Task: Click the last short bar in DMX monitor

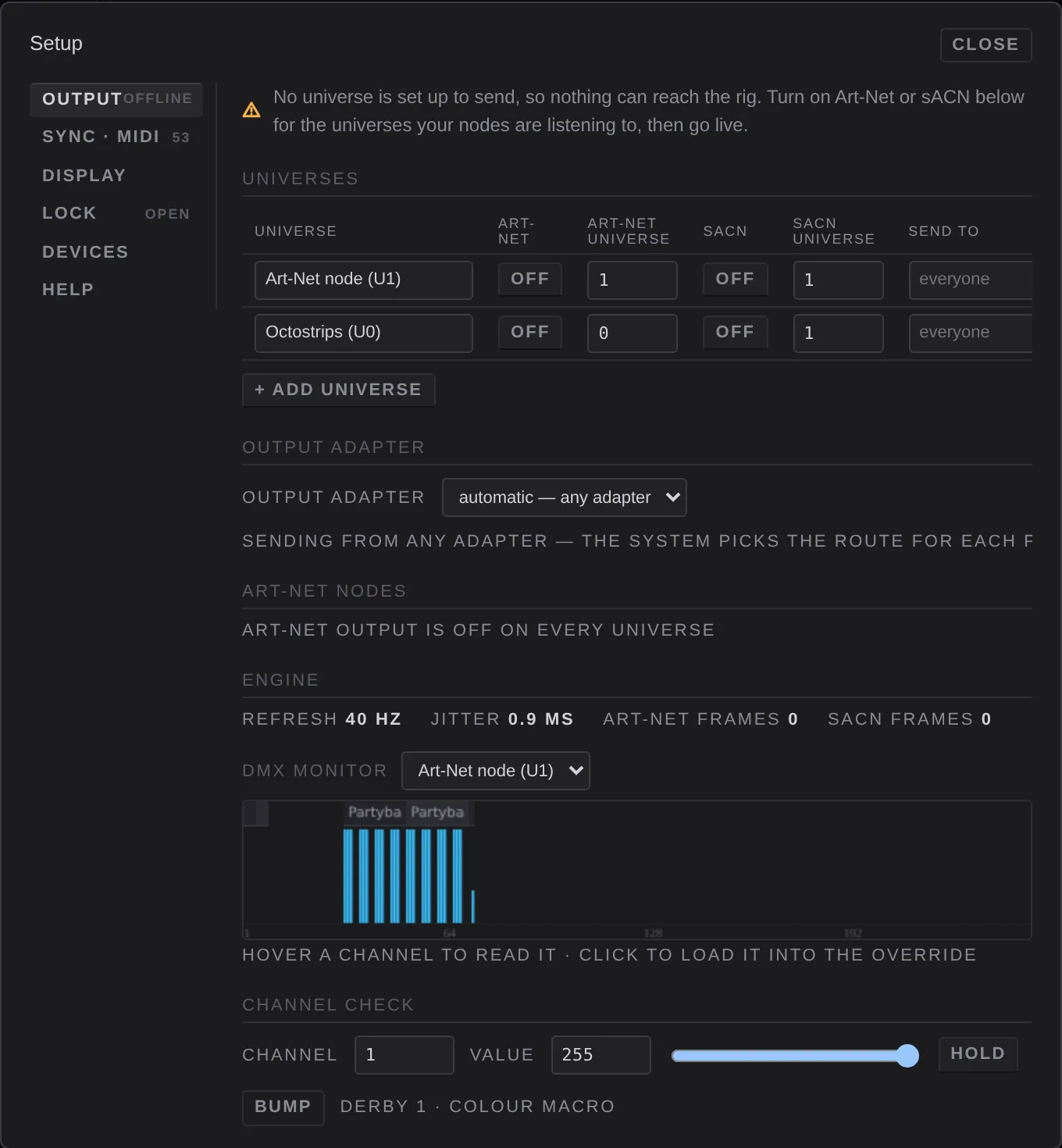Action: point(473,906)
